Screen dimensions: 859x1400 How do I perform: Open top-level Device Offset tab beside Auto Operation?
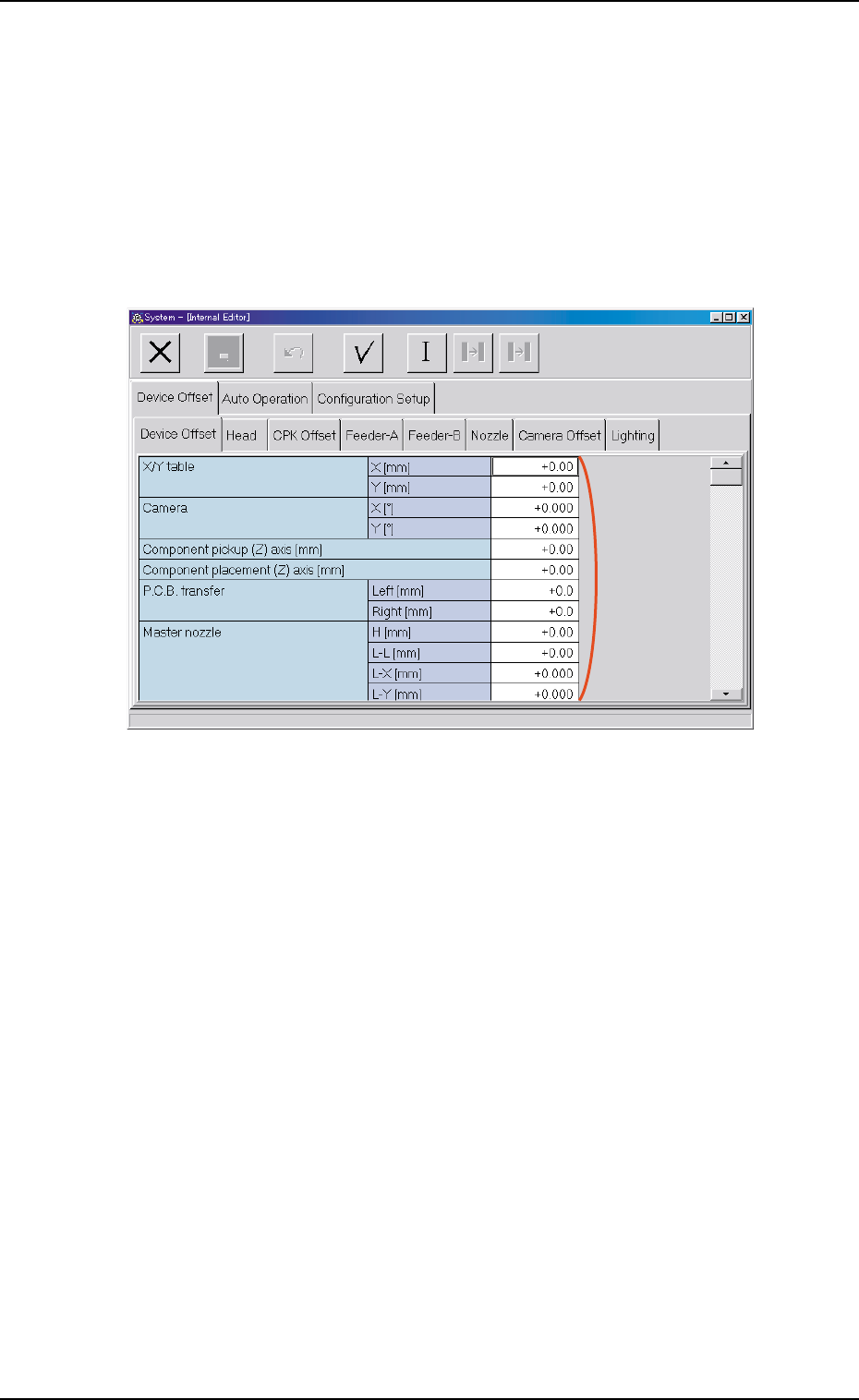pyautogui.click(x=175, y=398)
